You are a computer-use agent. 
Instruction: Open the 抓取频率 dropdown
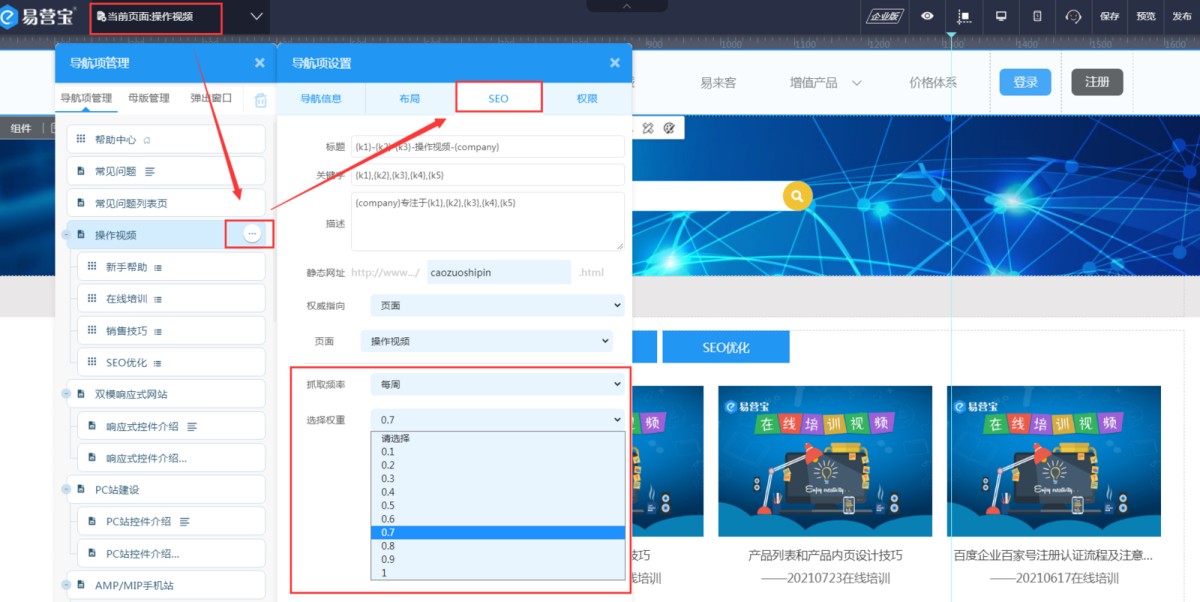[x=496, y=384]
